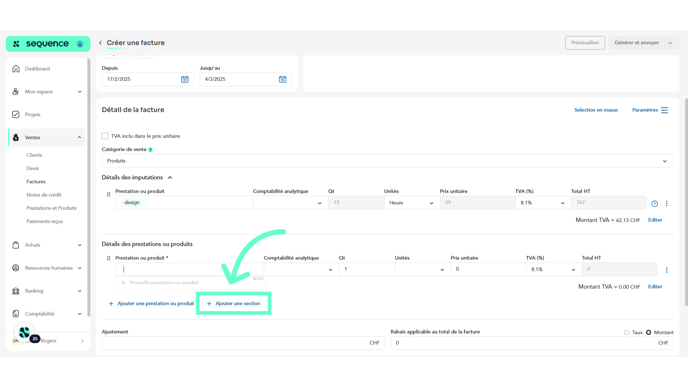Open the Jusqu'au date calendar picker
The width and height of the screenshot is (688, 387).
point(283,79)
